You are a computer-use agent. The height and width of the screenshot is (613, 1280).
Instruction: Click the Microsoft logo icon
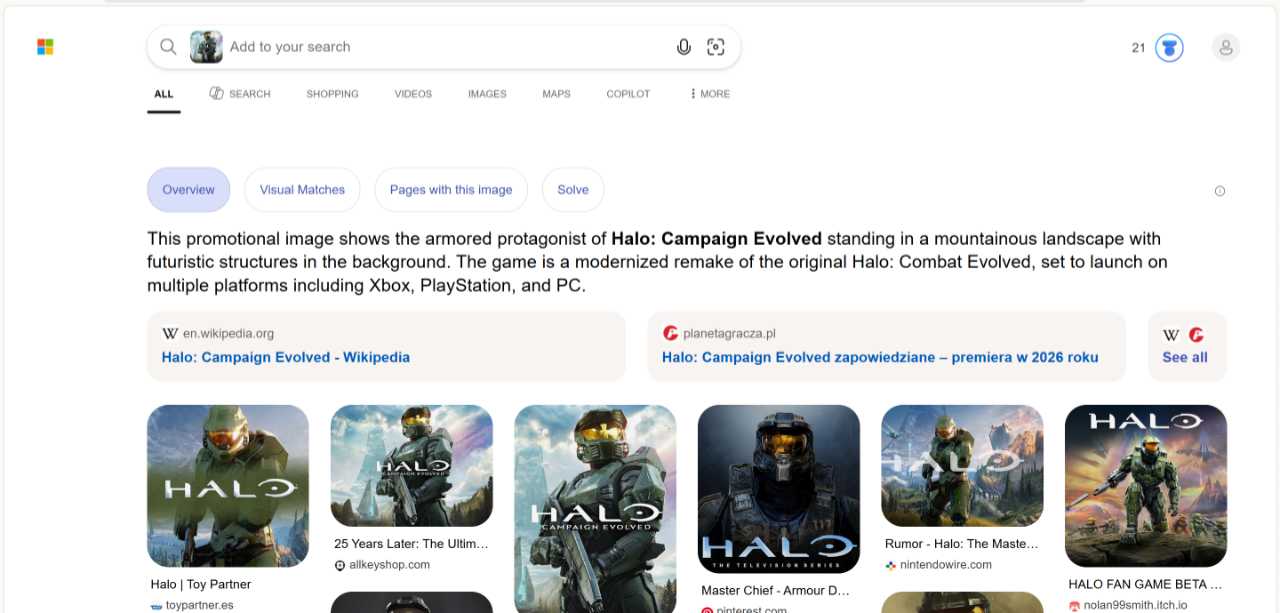(x=45, y=47)
